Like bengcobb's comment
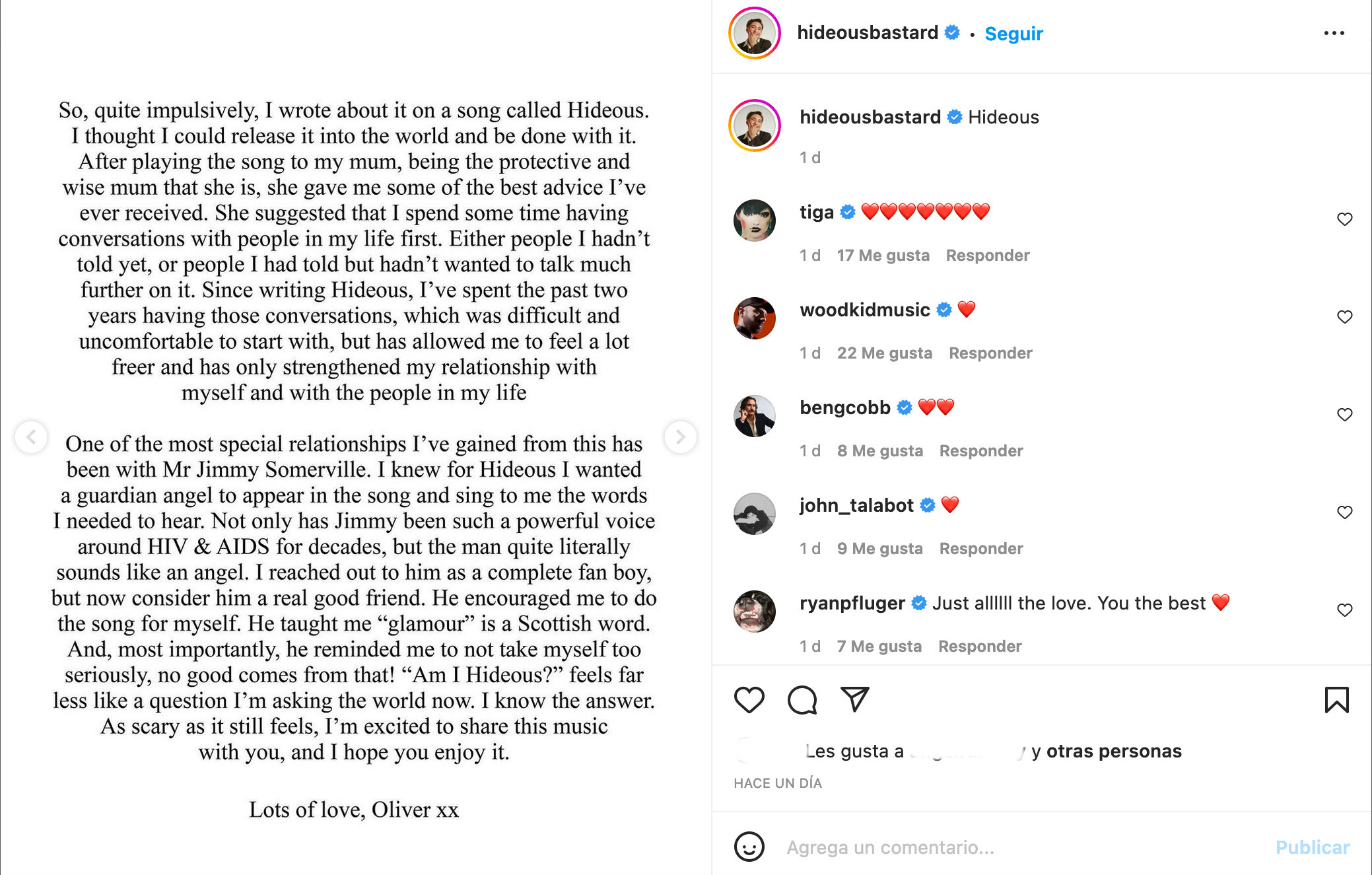Screen dimensions: 1372x875 pos(1344,415)
